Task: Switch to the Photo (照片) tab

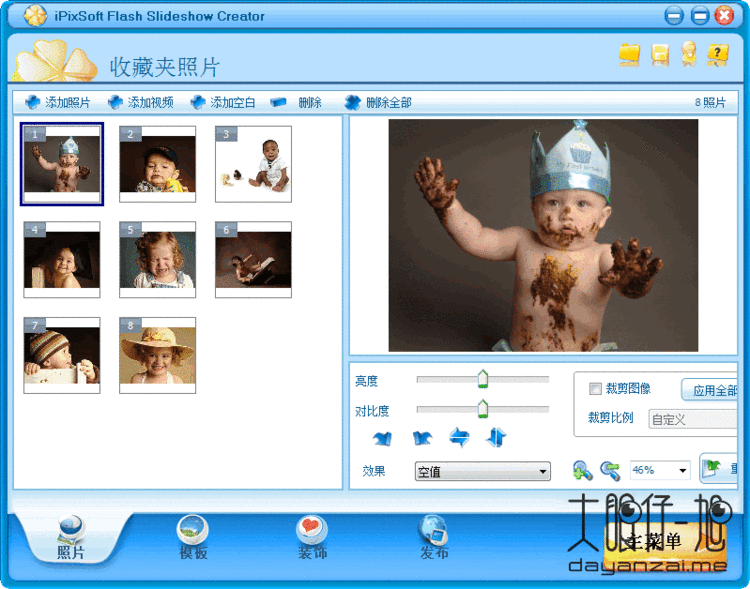Action: click(71, 537)
